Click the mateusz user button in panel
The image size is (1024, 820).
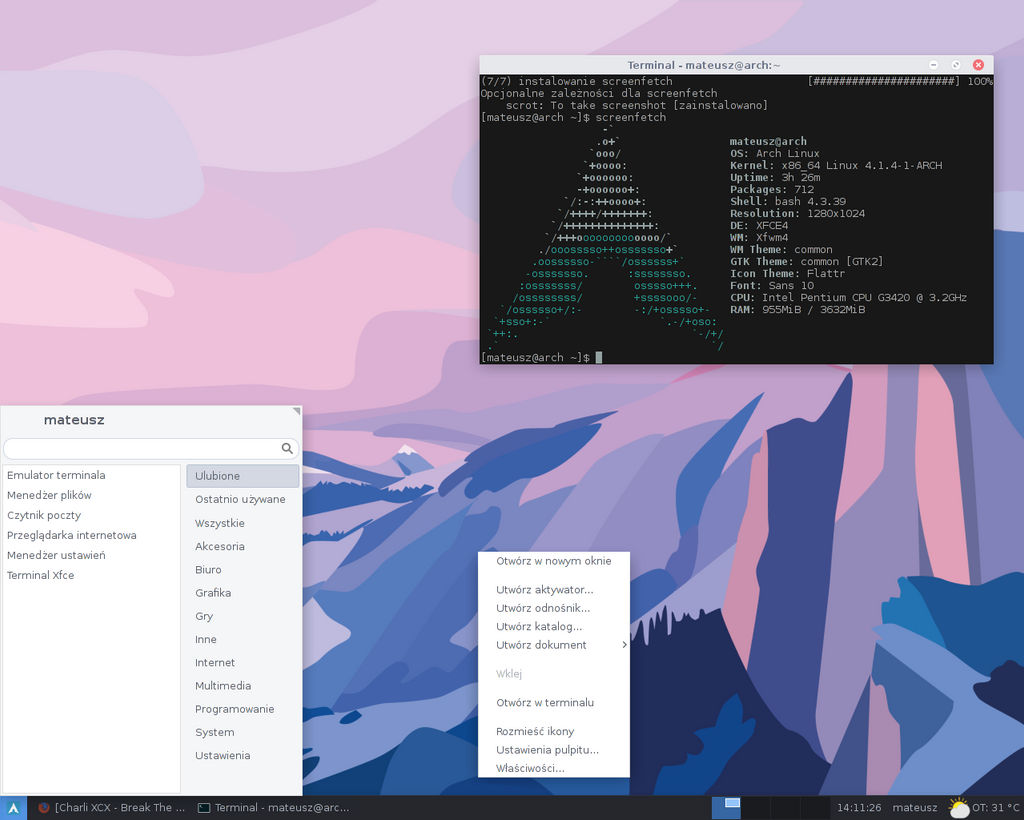click(914, 808)
